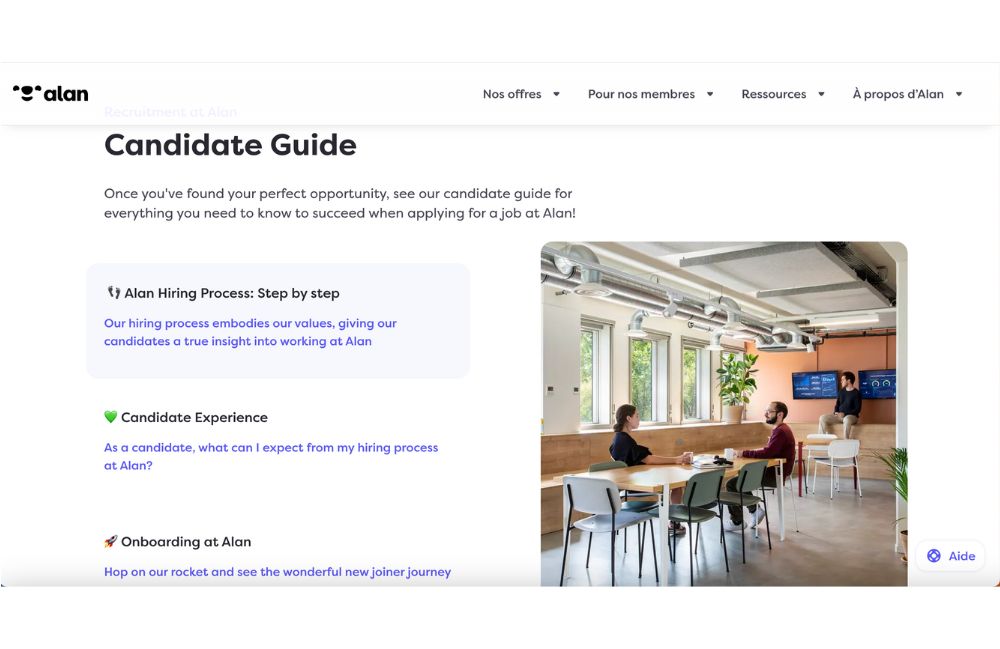1000x649 pixels.
Task: Expand the À propos d'Alan dropdown arrow
Action: coord(959,94)
